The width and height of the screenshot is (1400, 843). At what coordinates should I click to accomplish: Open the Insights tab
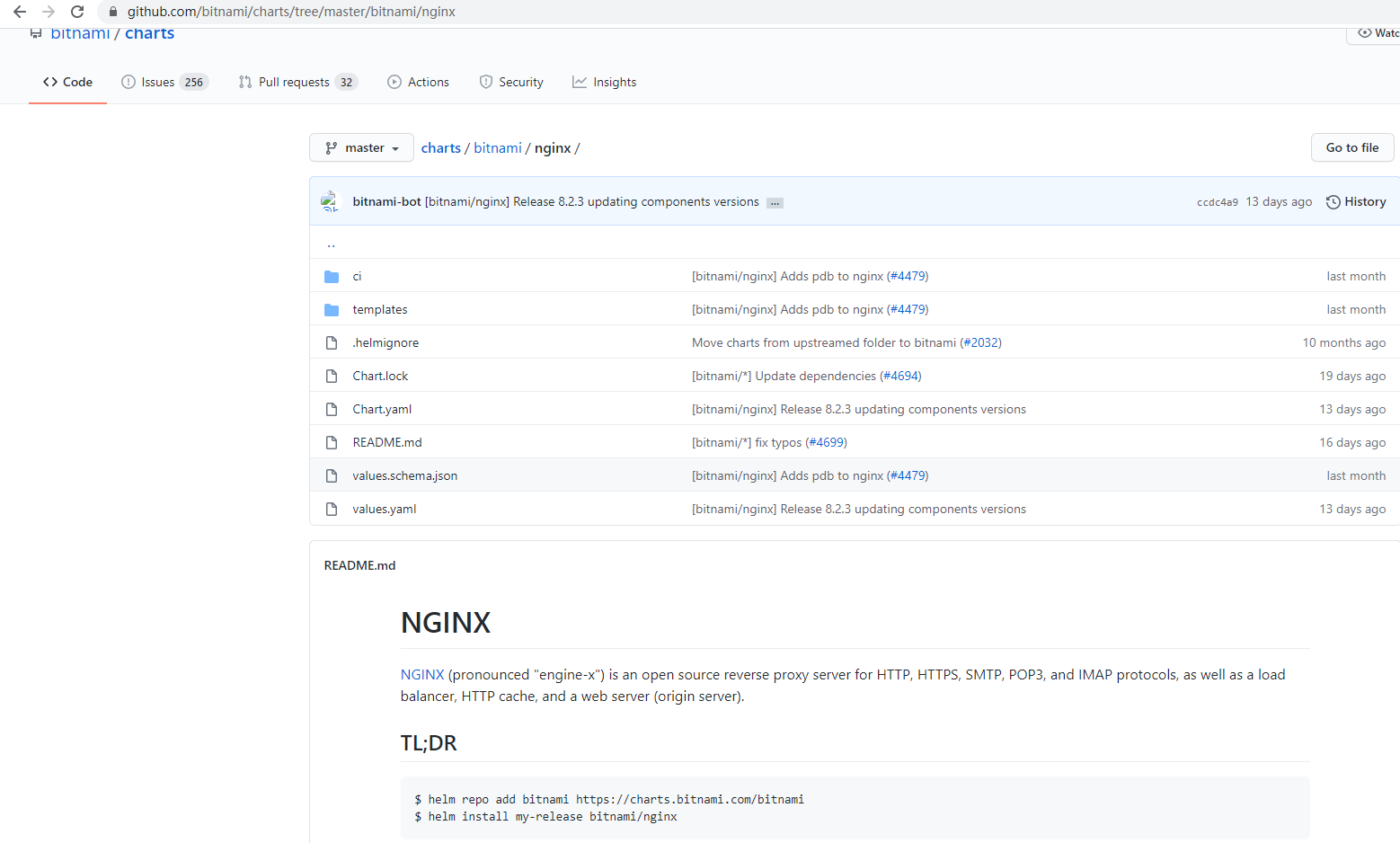pos(604,82)
